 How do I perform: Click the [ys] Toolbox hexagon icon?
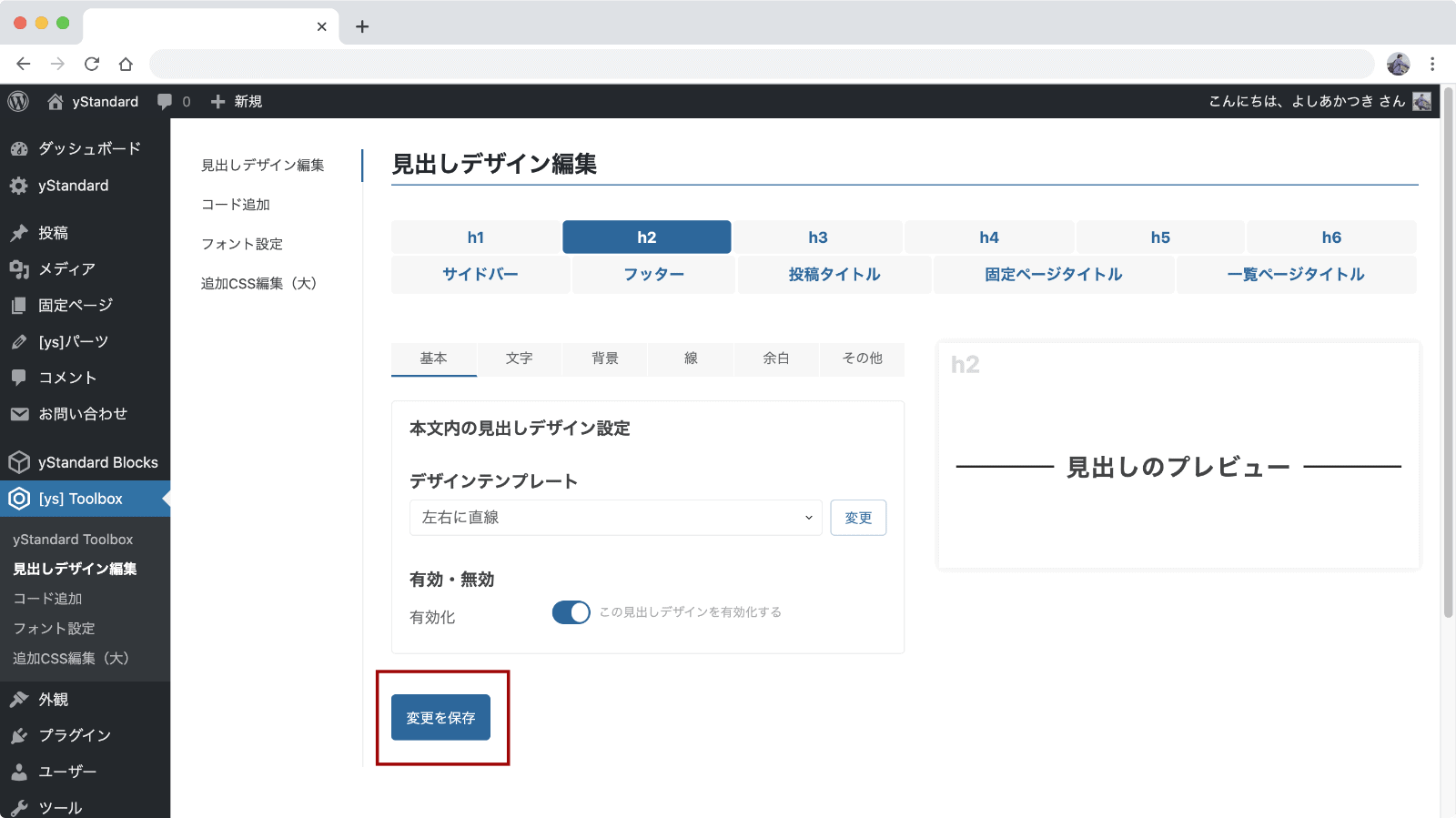pyautogui.click(x=19, y=499)
